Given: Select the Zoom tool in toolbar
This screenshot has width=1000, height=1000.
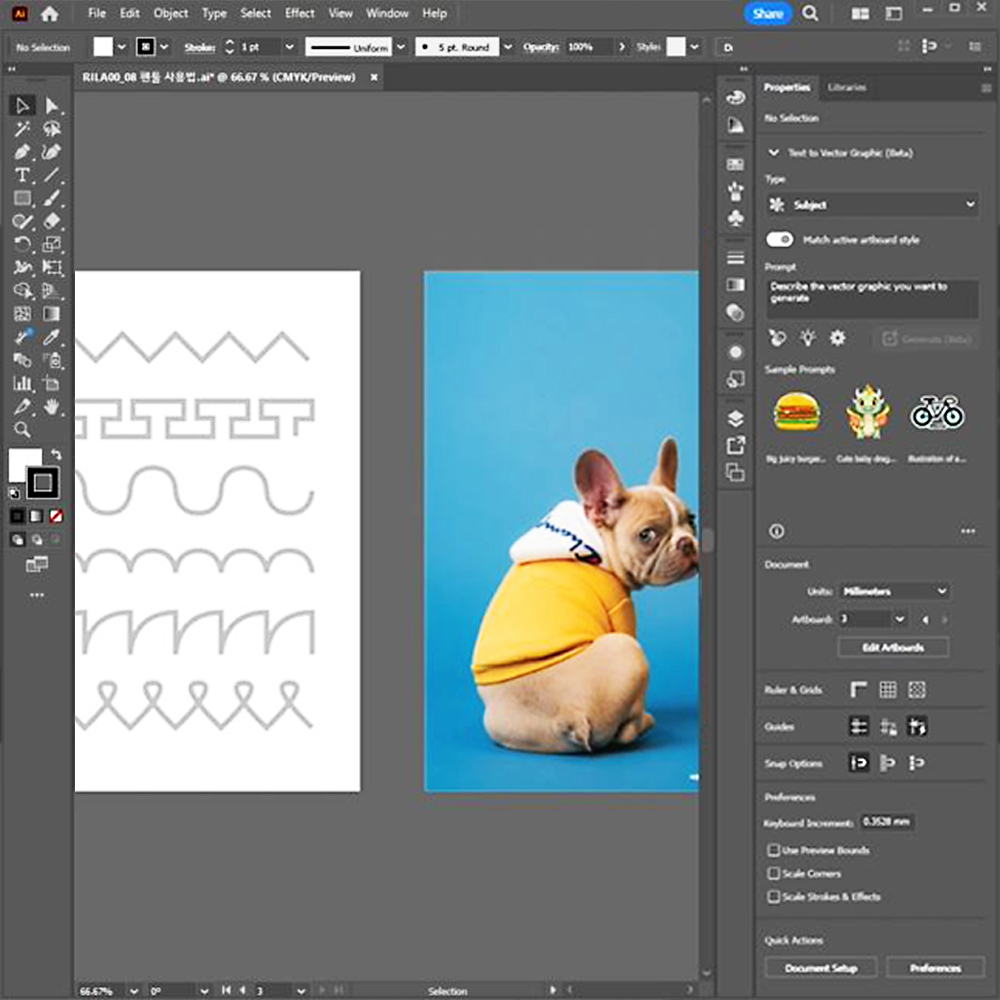Looking at the screenshot, I should 22,430.
